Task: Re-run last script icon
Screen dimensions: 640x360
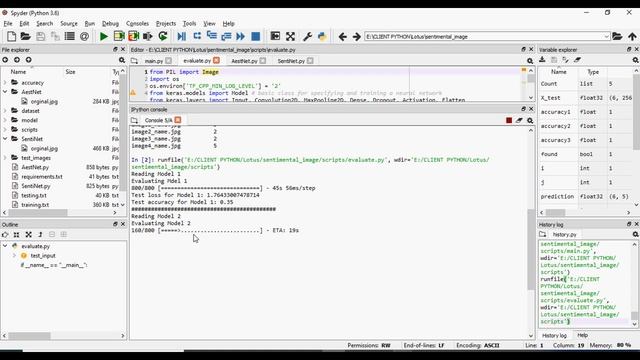Action: pyautogui.click(x=163, y=36)
